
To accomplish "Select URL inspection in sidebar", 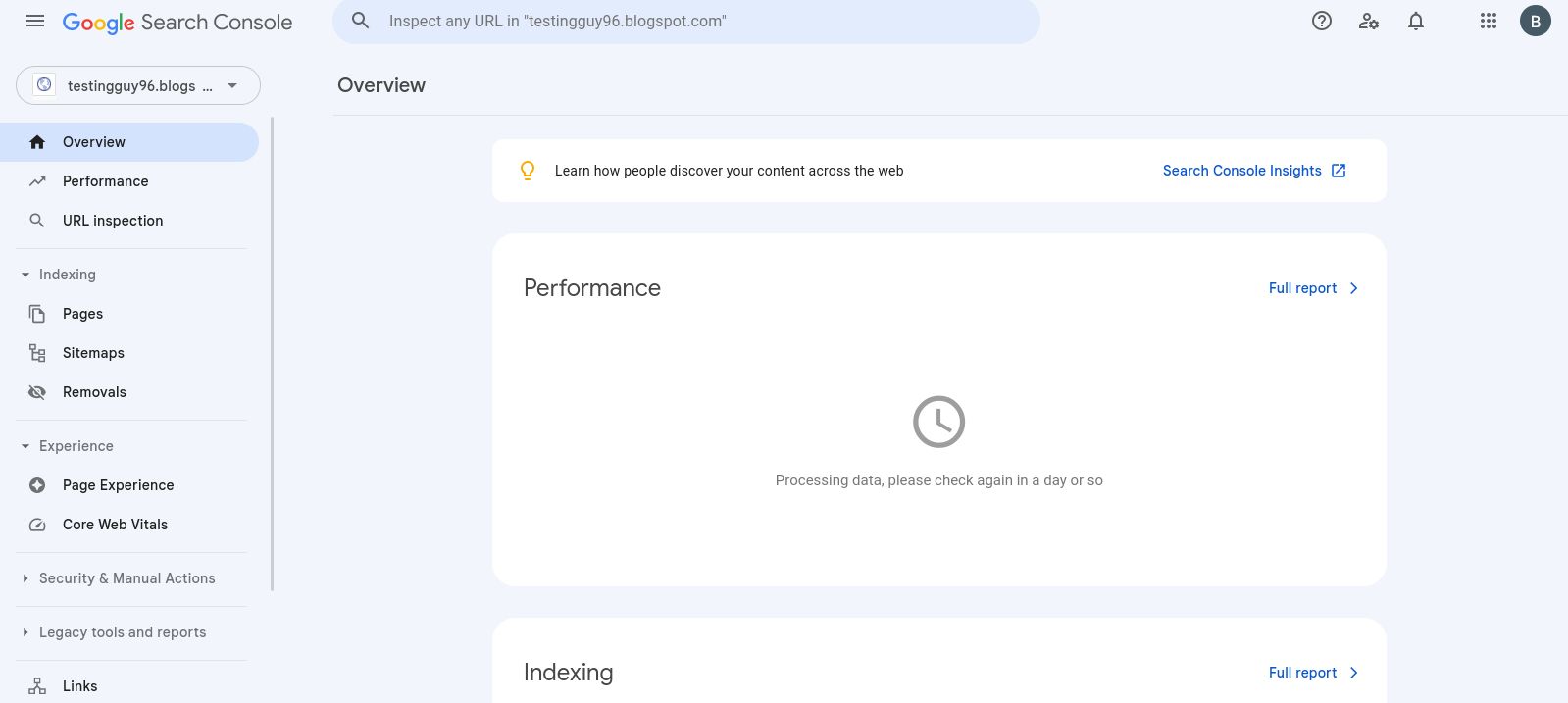I will (x=113, y=221).
